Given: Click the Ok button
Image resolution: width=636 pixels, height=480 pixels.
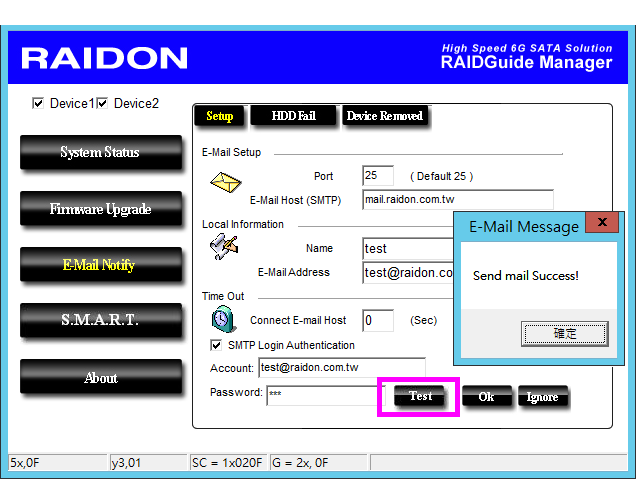Looking at the screenshot, I should click(486, 396).
